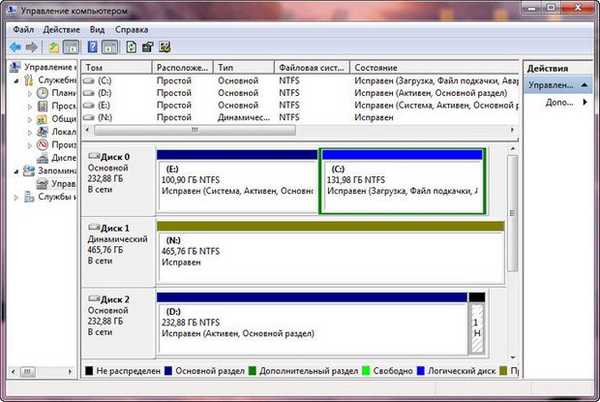The image size is (600, 402).
Task: Collapse the Служебные tree node arrow
Action: tap(16, 81)
